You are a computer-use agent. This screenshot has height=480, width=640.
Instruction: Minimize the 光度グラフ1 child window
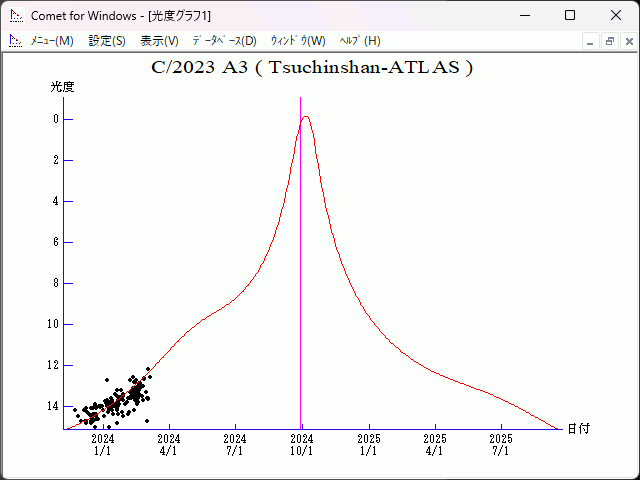click(x=590, y=42)
